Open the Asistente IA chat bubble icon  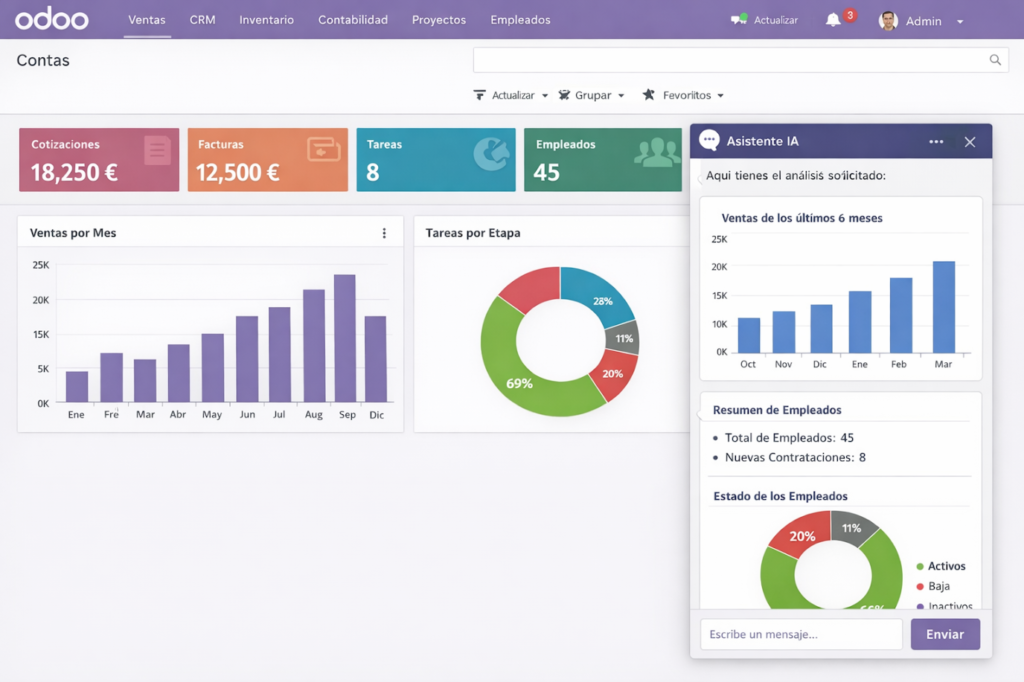(710, 140)
